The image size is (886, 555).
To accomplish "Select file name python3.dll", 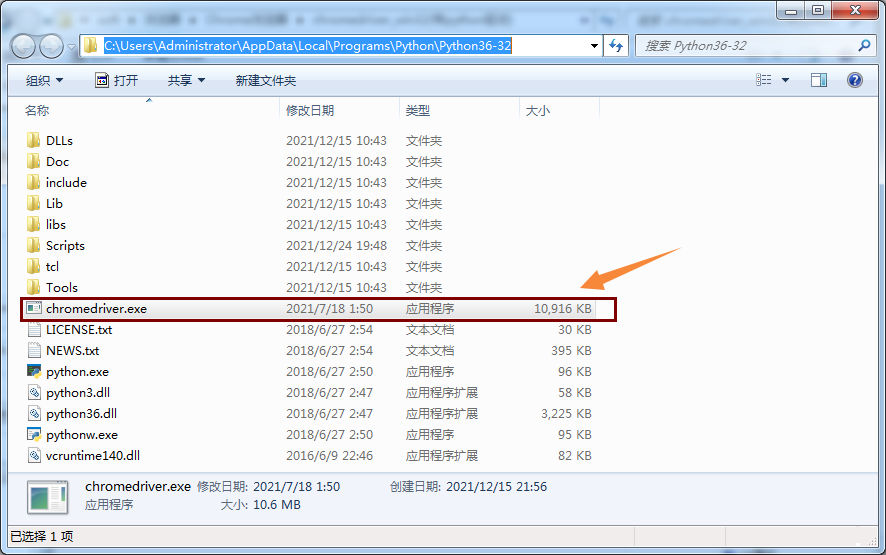I will [78, 393].
